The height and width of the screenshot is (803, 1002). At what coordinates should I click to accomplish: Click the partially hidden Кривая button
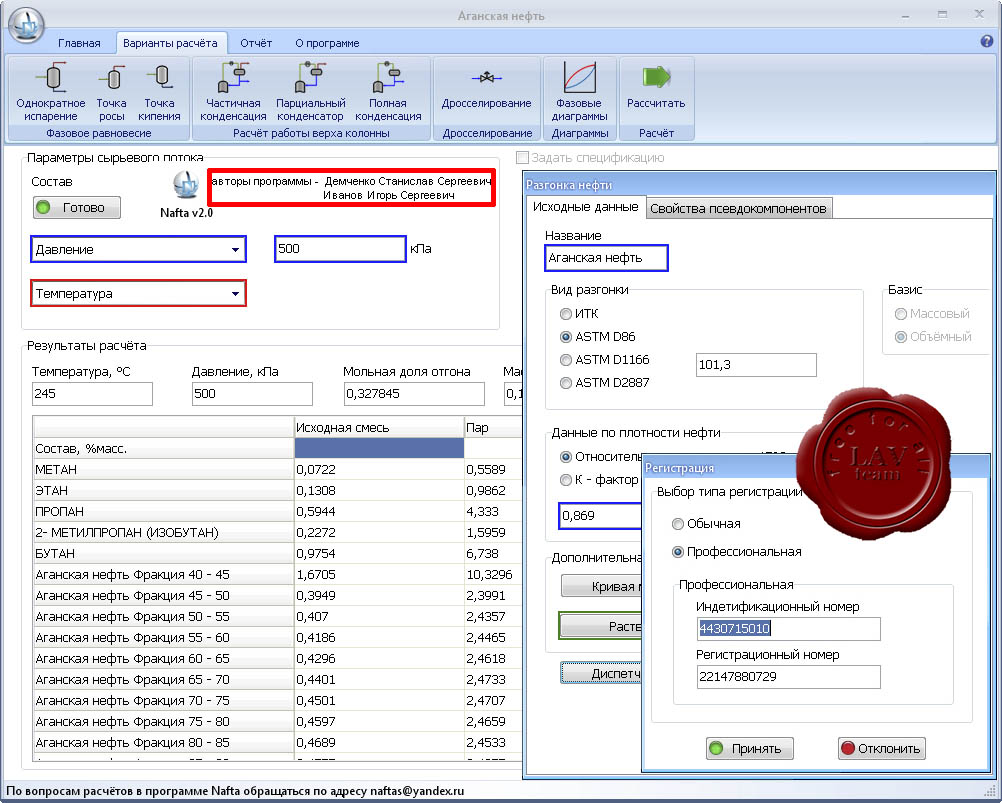click(x=601, y=586)
